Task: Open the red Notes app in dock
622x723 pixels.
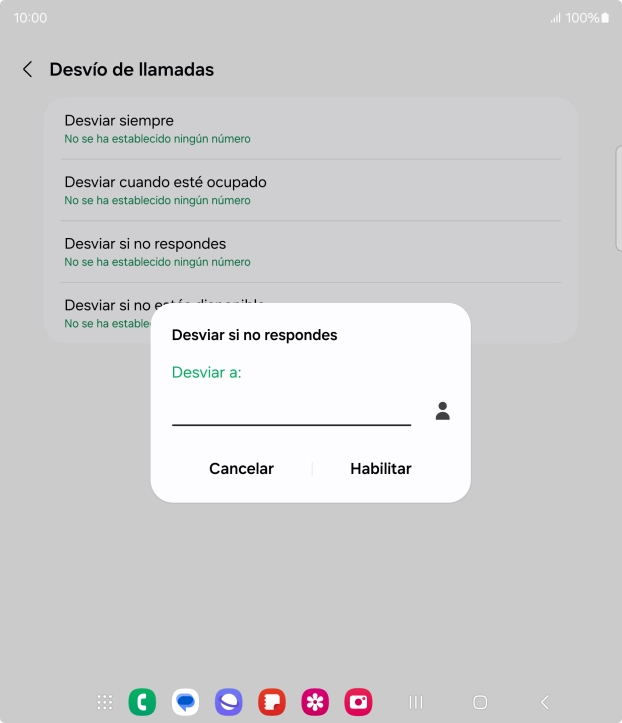Action: point(272,702)
